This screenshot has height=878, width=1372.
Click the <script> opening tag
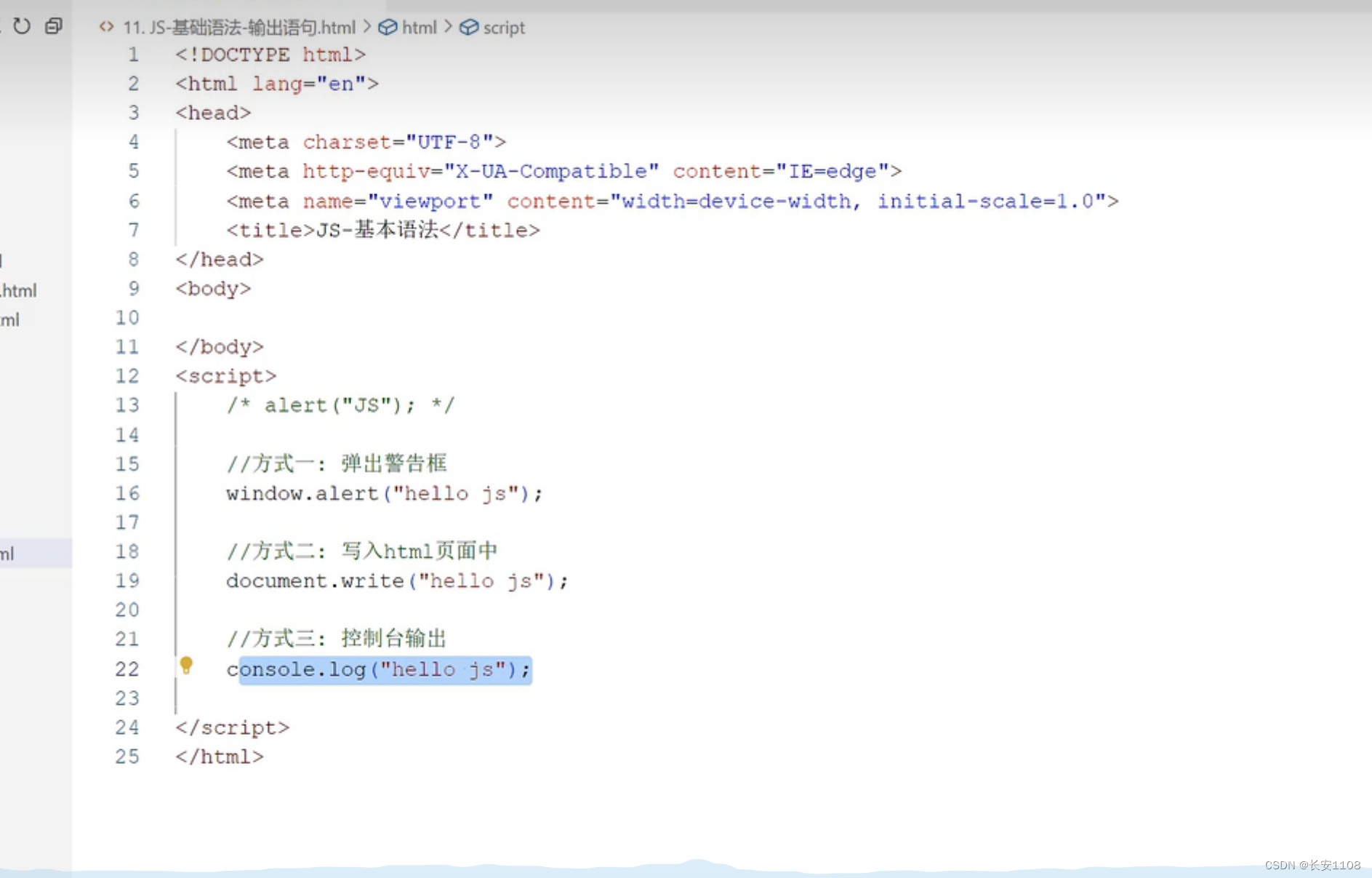[x=226, y=376]
